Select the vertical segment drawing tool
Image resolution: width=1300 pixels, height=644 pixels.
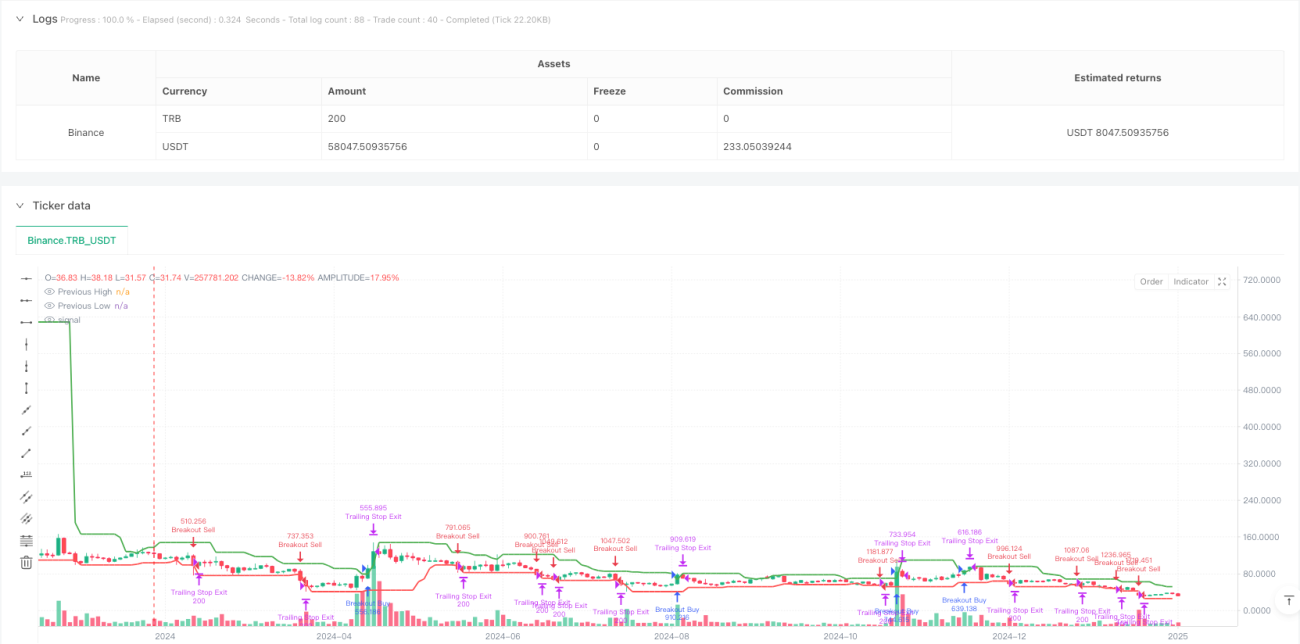(x=26, y=387)
